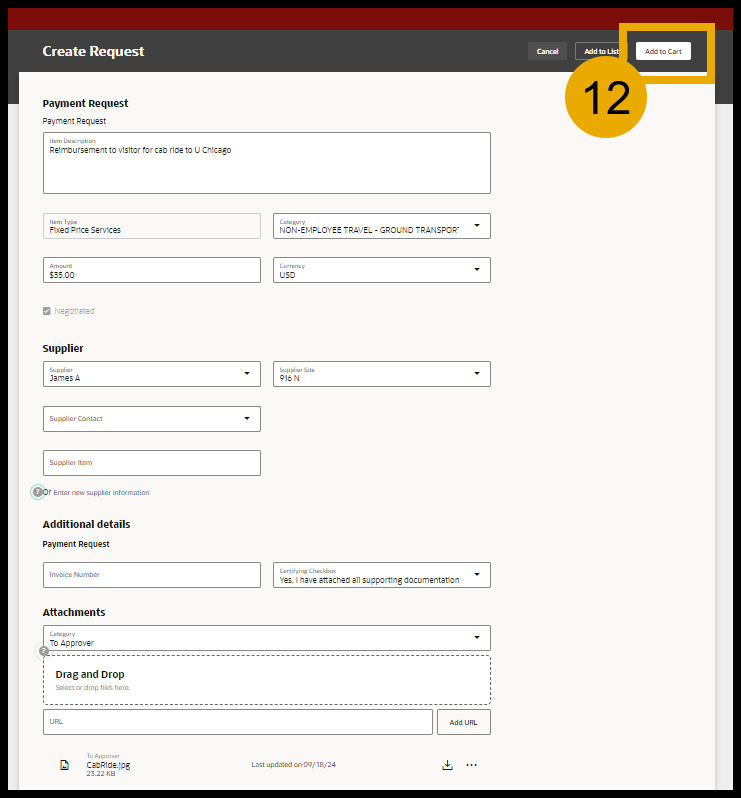
Task: Open the Supplier Contact dropdown
Action: 246,419
